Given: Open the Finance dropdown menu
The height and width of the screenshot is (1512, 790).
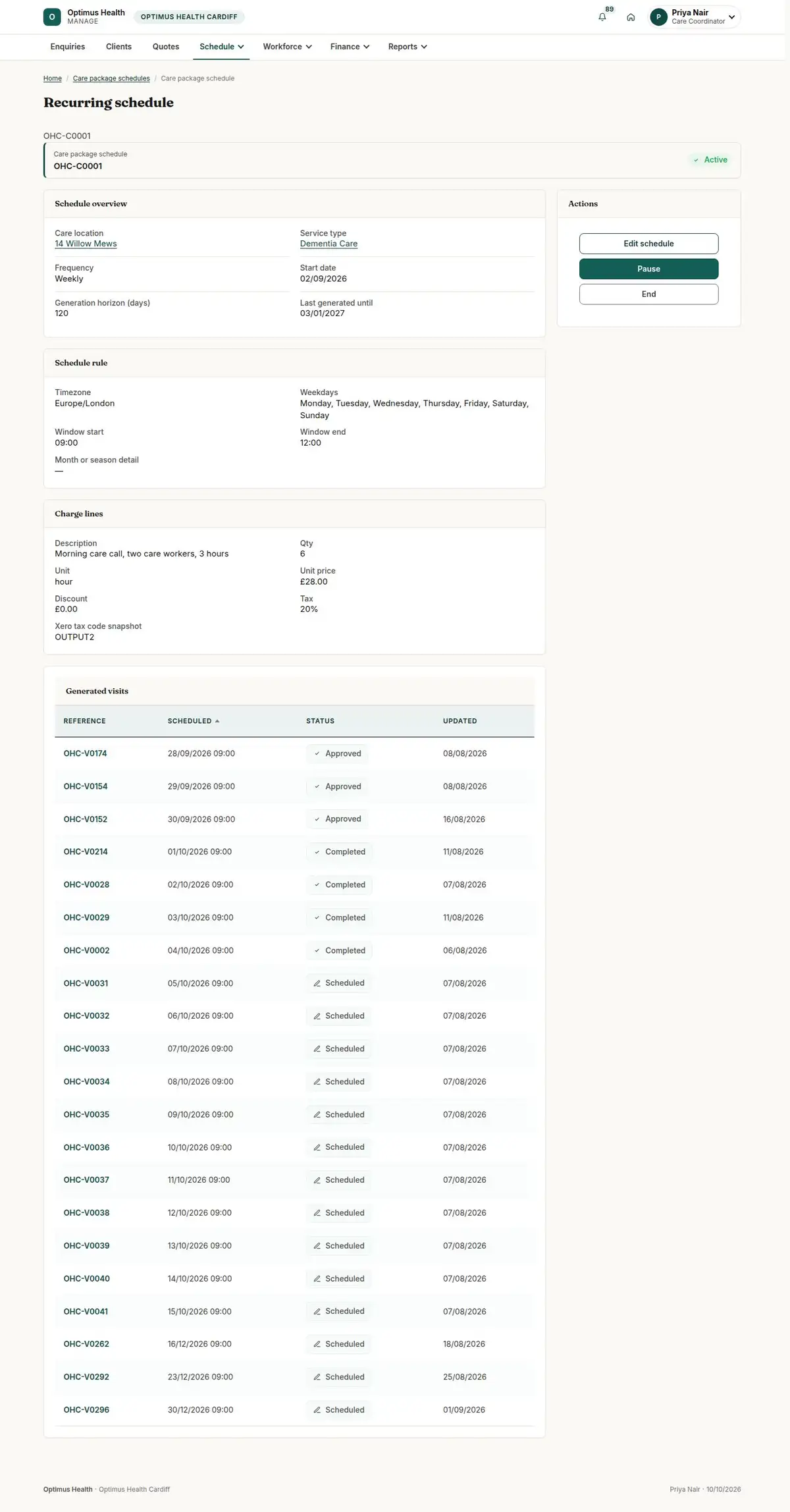Looking at the screenshot, I should (x=350, y=47).
